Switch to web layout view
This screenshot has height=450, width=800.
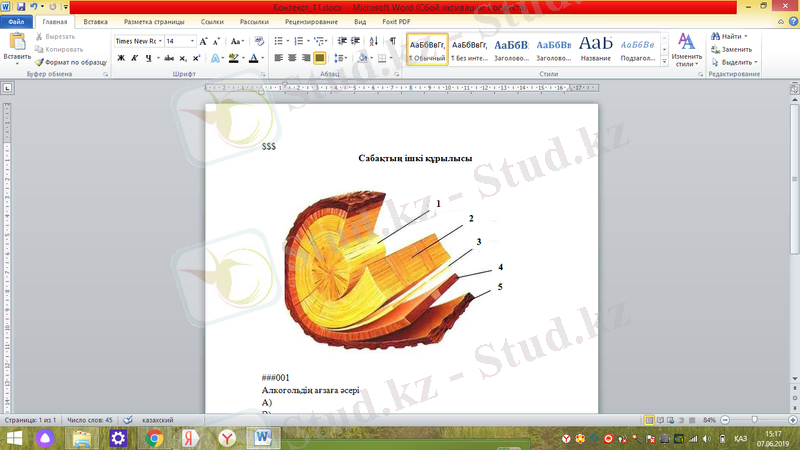pos(670,420)
